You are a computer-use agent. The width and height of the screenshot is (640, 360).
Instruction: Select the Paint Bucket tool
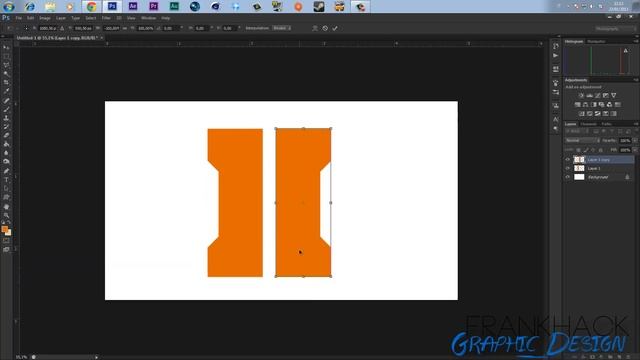(6, 144)
